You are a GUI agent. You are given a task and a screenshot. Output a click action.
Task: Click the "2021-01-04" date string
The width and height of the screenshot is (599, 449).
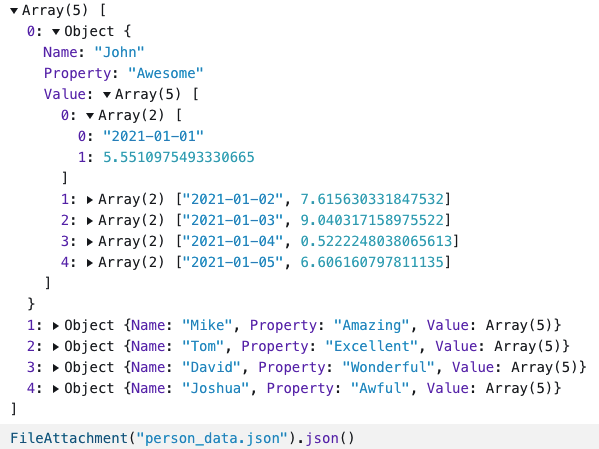233,241
